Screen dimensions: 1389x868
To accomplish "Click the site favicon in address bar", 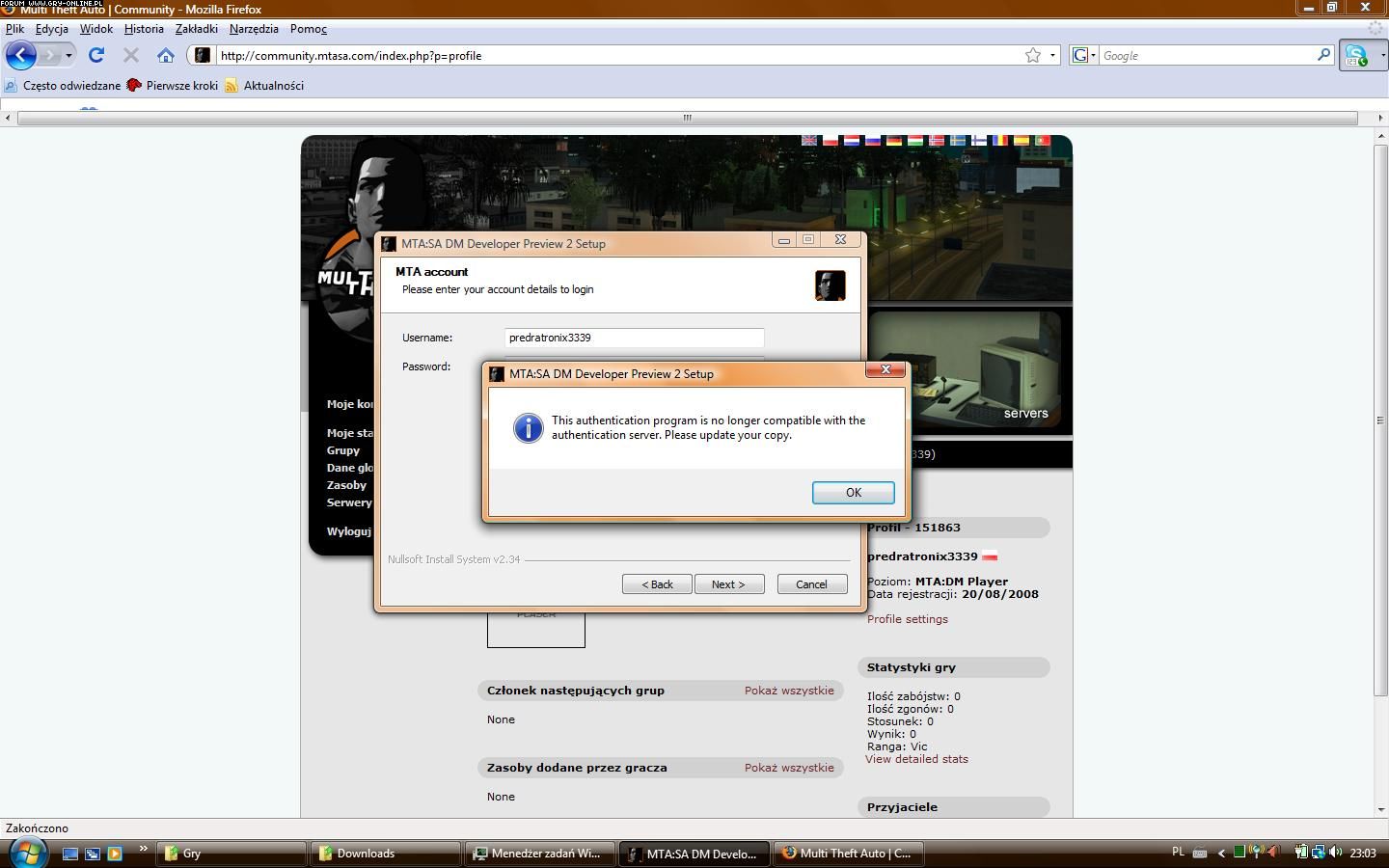I will click(x=203, y=55).
